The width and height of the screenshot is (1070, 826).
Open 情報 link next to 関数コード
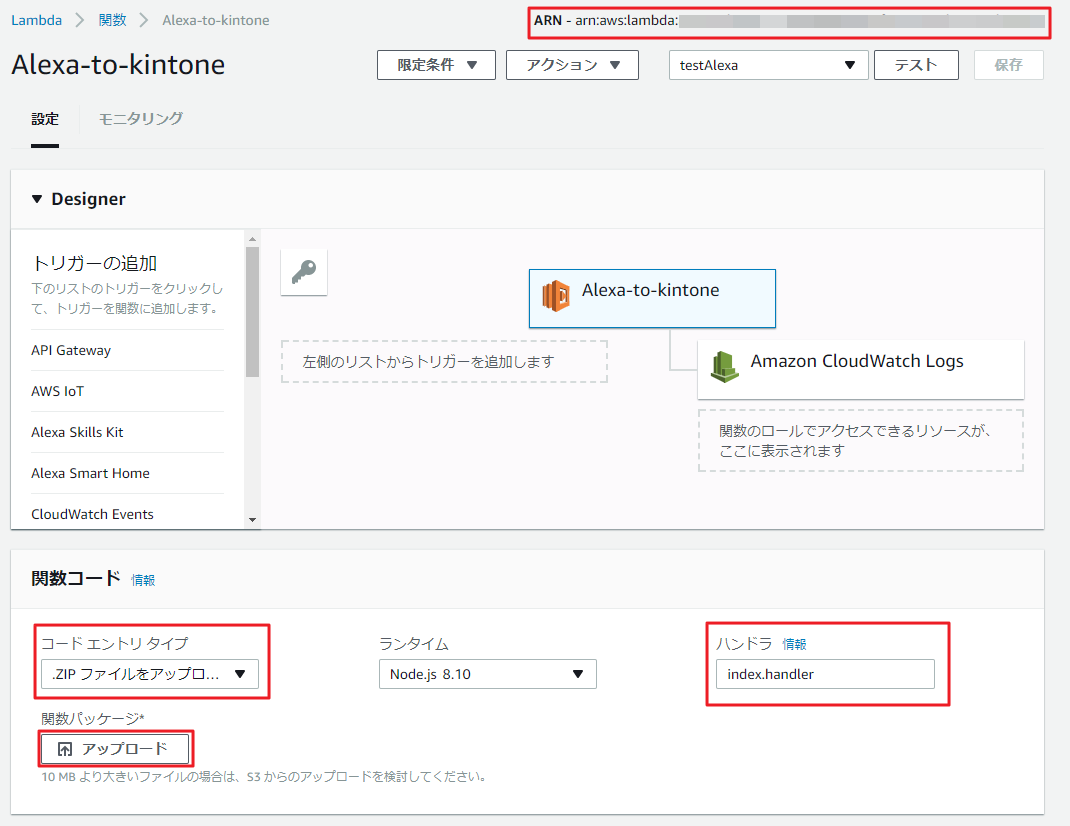click(143, 580)
